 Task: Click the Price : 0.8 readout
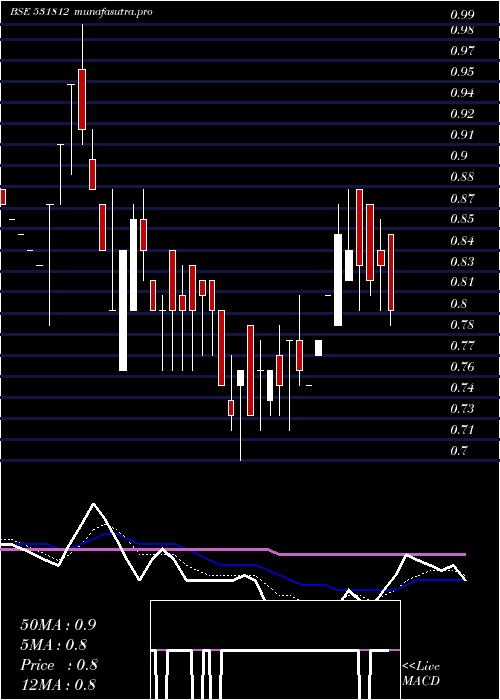(x=58, y=665)
